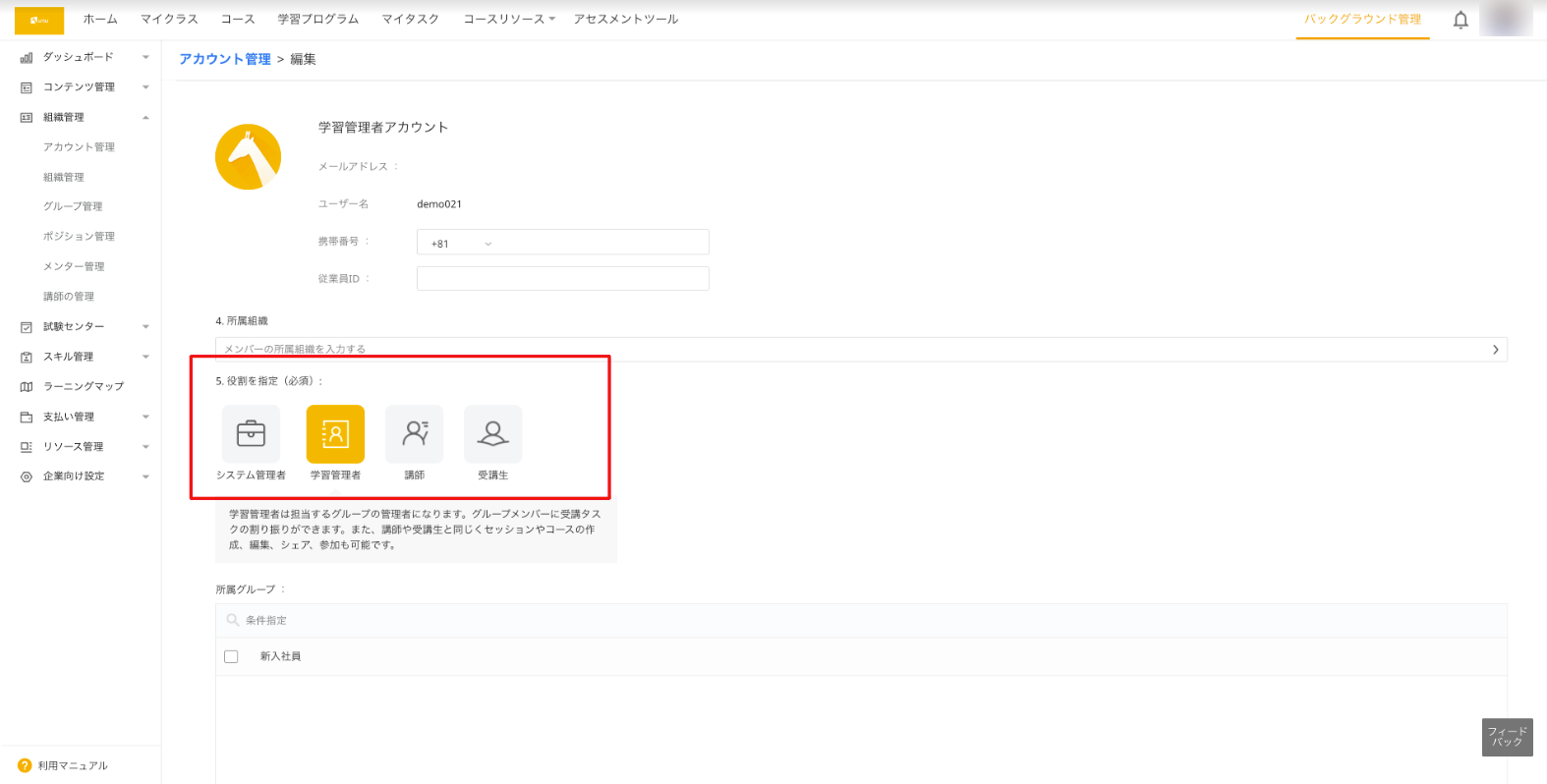Click the giraffe profile avatar
1547x784 pixels.
249,157
